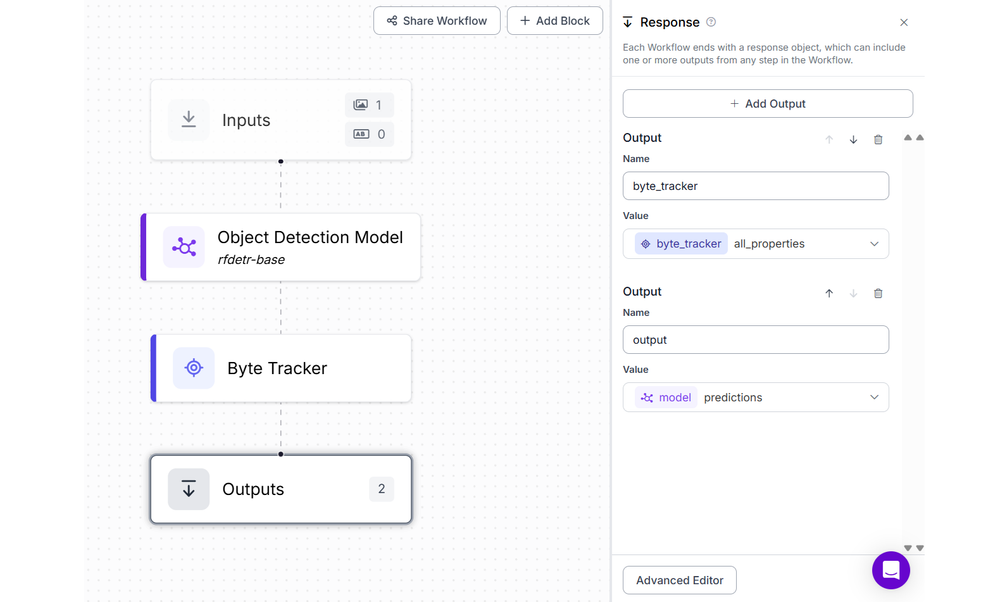Open the Advanced Editor
This screenshot has height=602, width=1000.
coord(680,580)
